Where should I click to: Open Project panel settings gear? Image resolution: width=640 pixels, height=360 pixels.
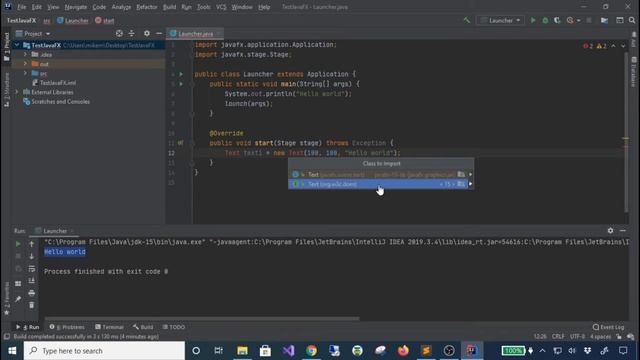(147, 33)
